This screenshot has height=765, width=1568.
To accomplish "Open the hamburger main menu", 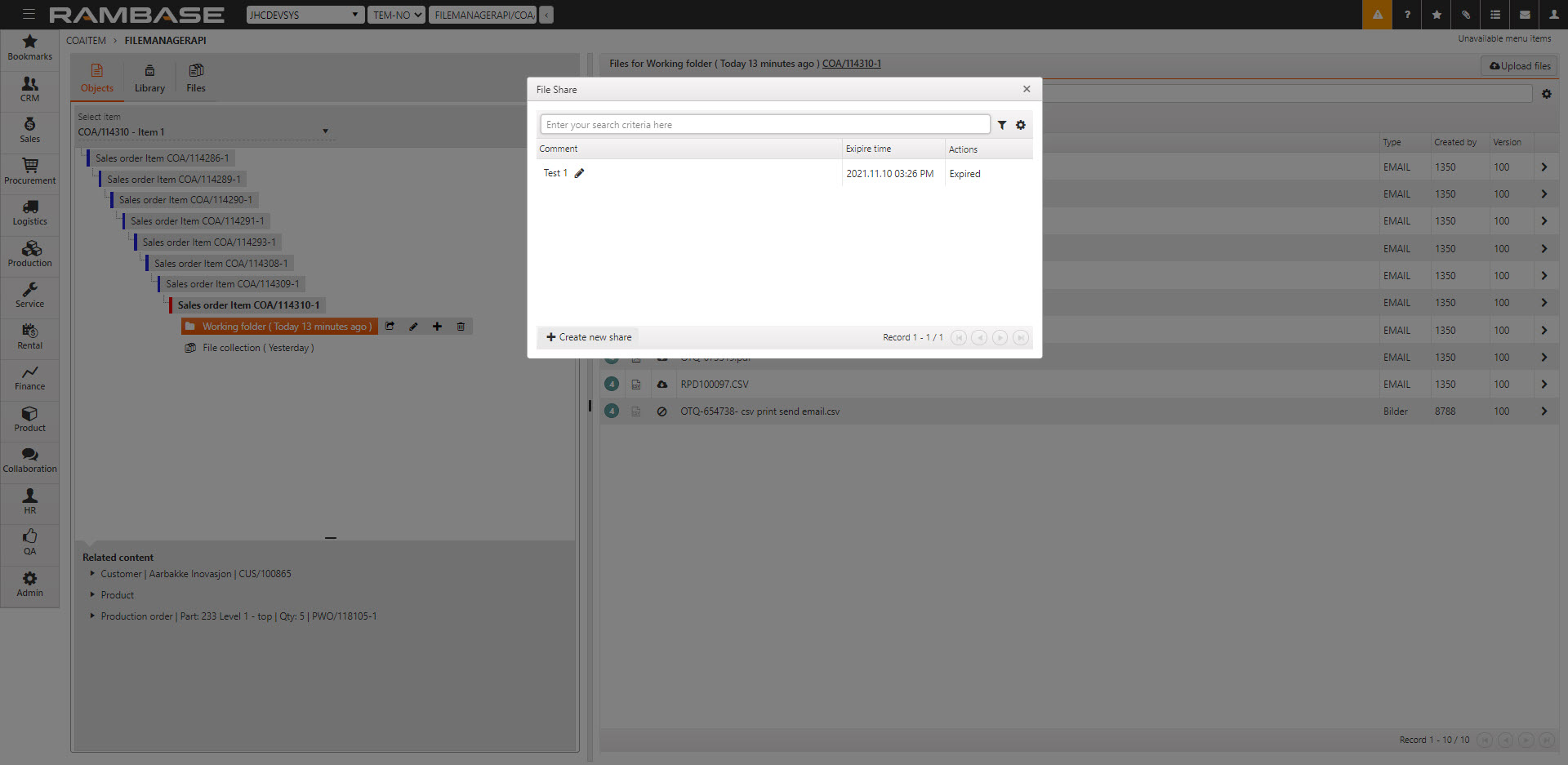I will coord(29,15).
